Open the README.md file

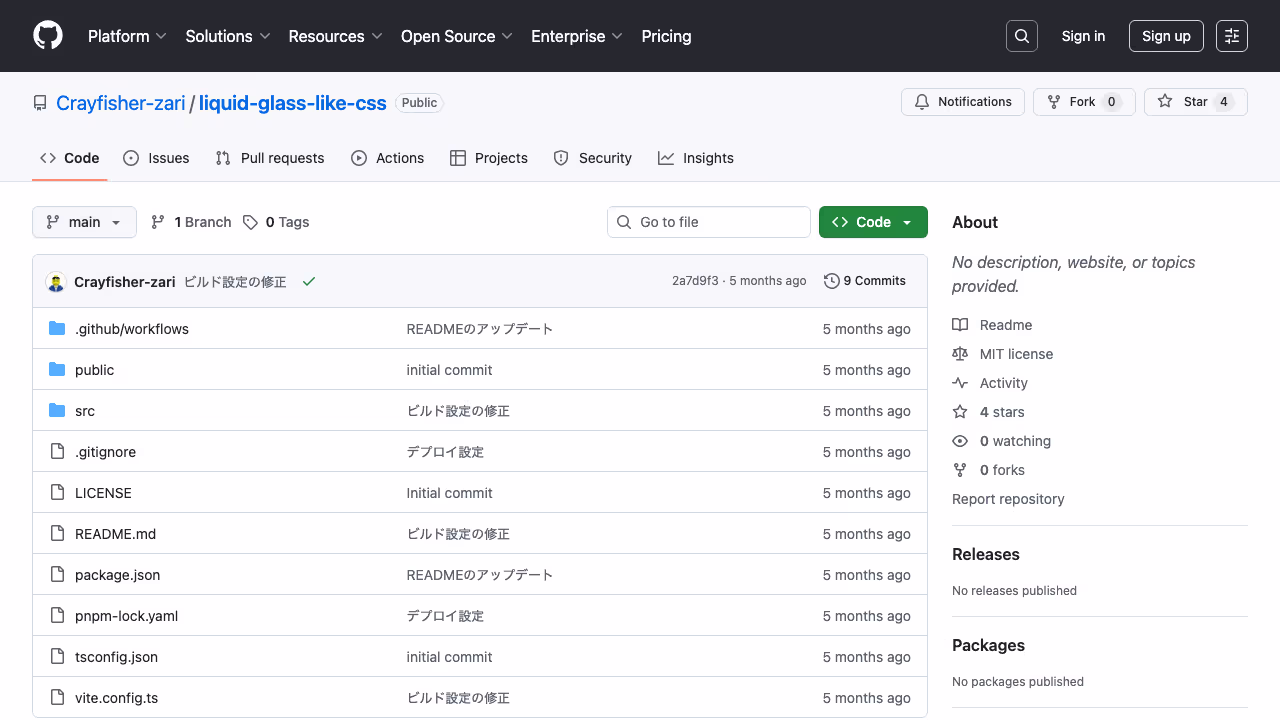click(115, 533)
